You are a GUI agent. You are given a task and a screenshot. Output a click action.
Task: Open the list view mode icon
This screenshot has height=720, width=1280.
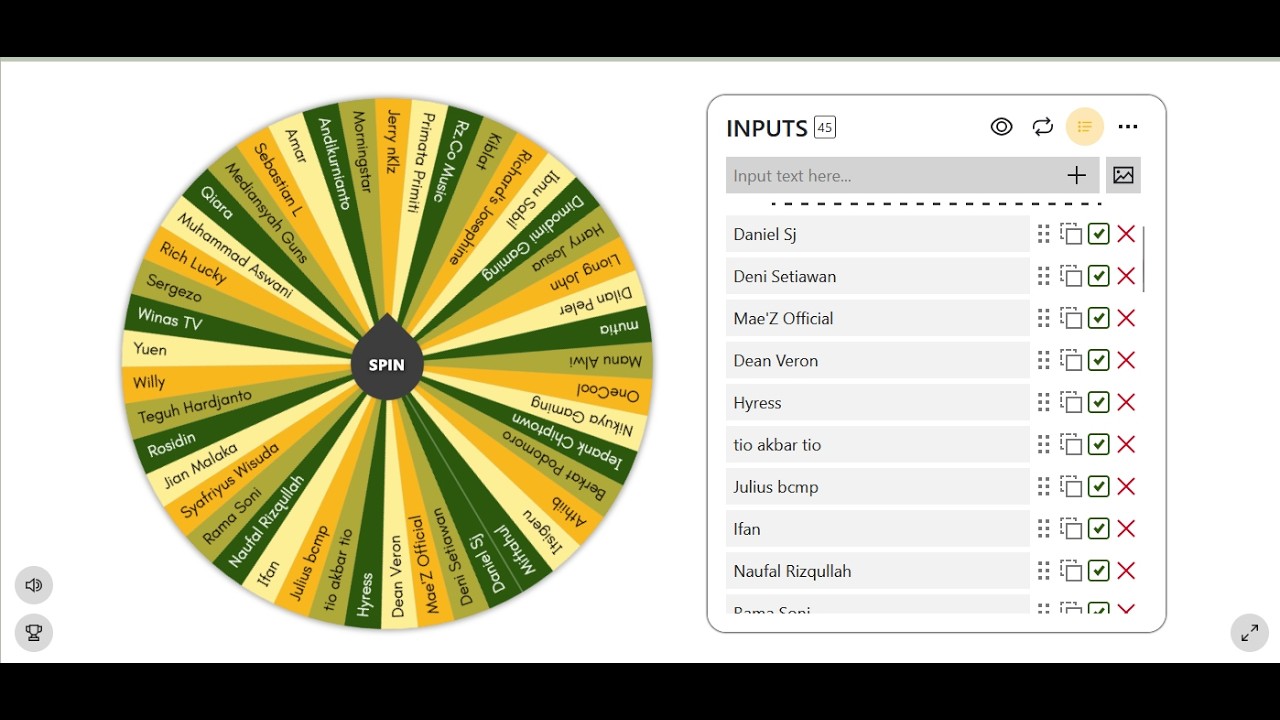(1085, 127)
